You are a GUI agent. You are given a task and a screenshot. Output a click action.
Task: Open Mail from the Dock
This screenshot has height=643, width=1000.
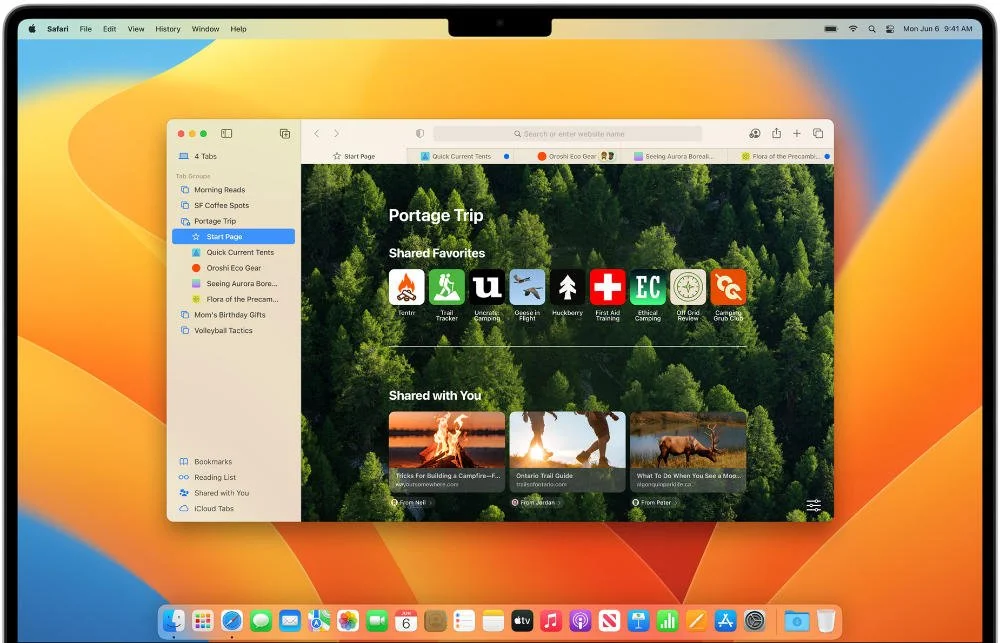point(290,620)
